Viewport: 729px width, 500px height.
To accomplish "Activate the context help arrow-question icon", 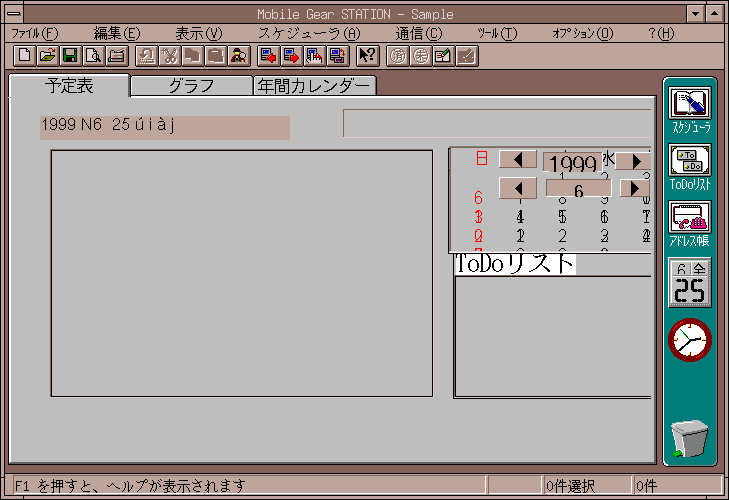I will tap(368, 56).
